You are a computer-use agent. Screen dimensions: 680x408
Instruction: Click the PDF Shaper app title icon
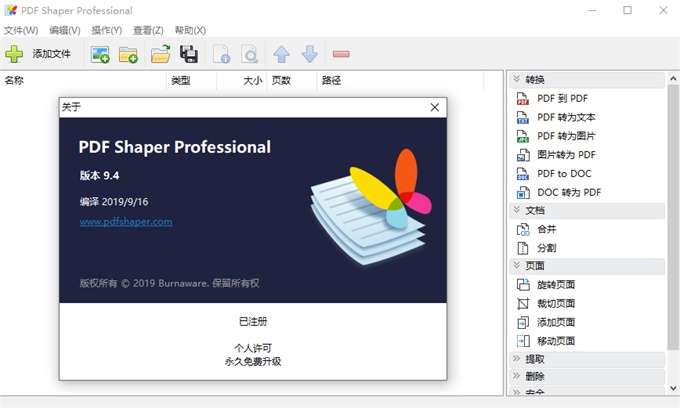coord(10,10)
